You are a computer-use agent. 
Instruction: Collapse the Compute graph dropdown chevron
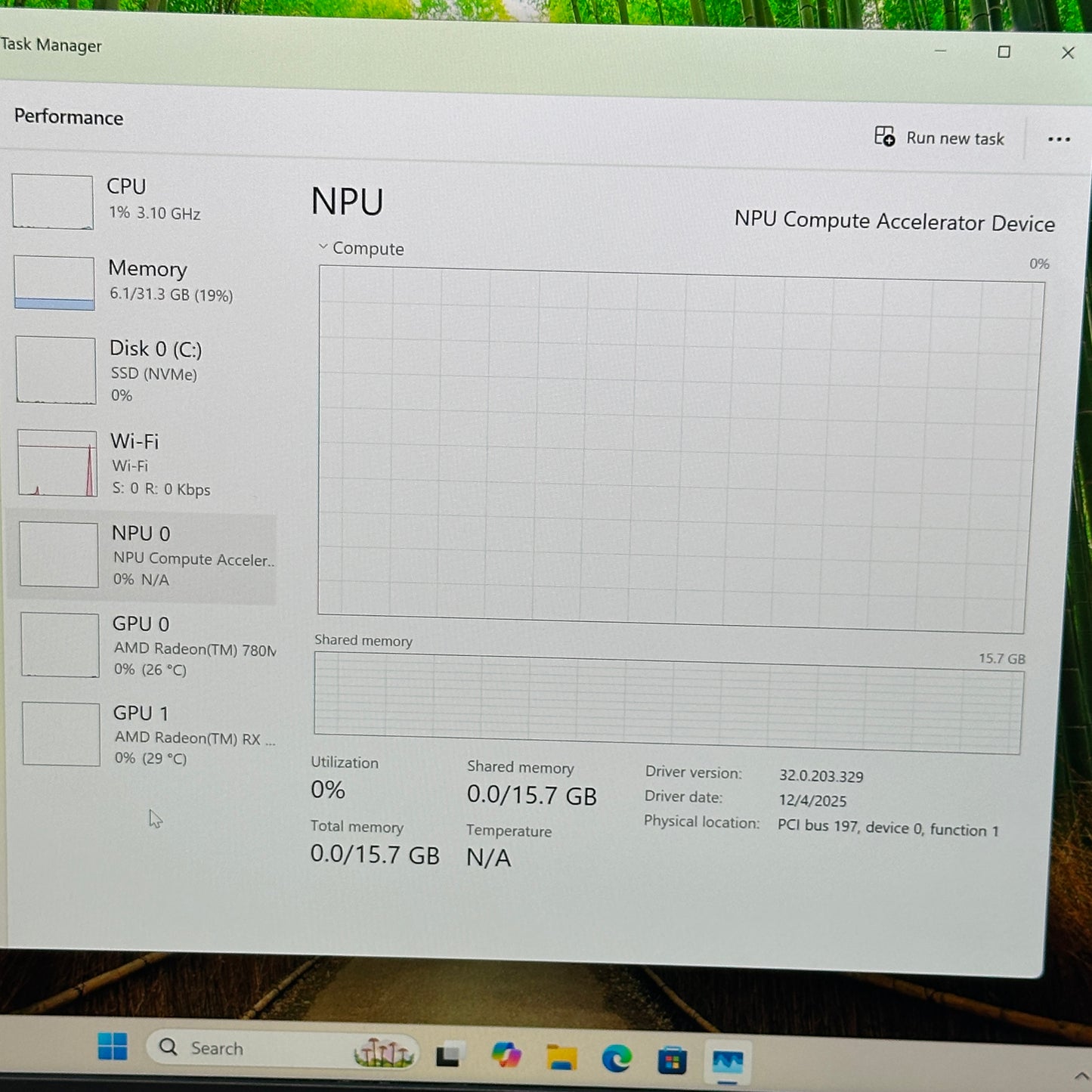323,246
